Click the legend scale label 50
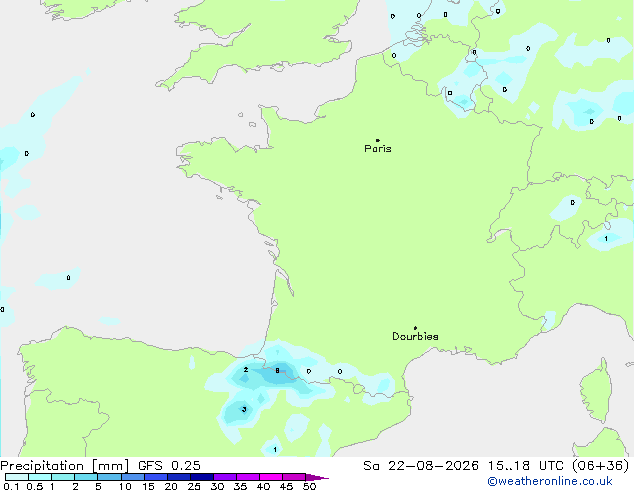This screenshot has width=634, height=490. (309, 486)
